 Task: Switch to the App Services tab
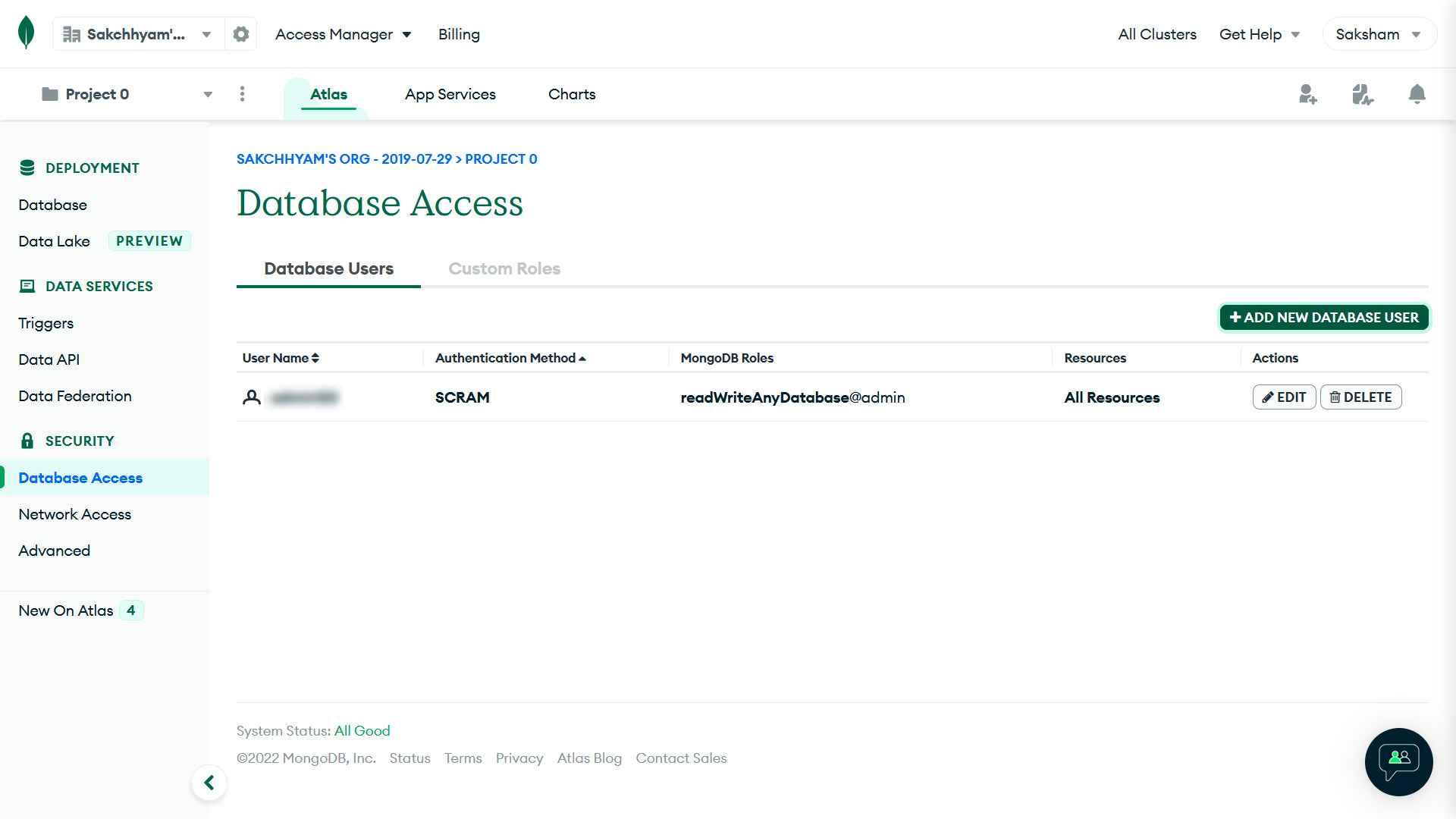(450, 94)
